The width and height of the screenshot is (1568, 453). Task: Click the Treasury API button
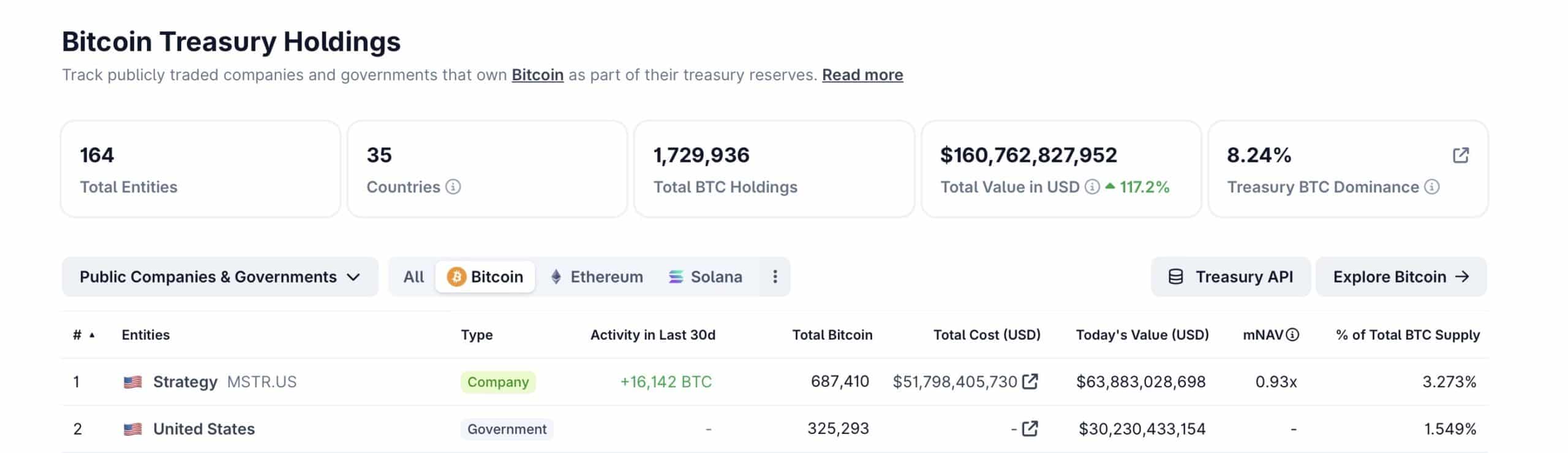coord(1231,276)
